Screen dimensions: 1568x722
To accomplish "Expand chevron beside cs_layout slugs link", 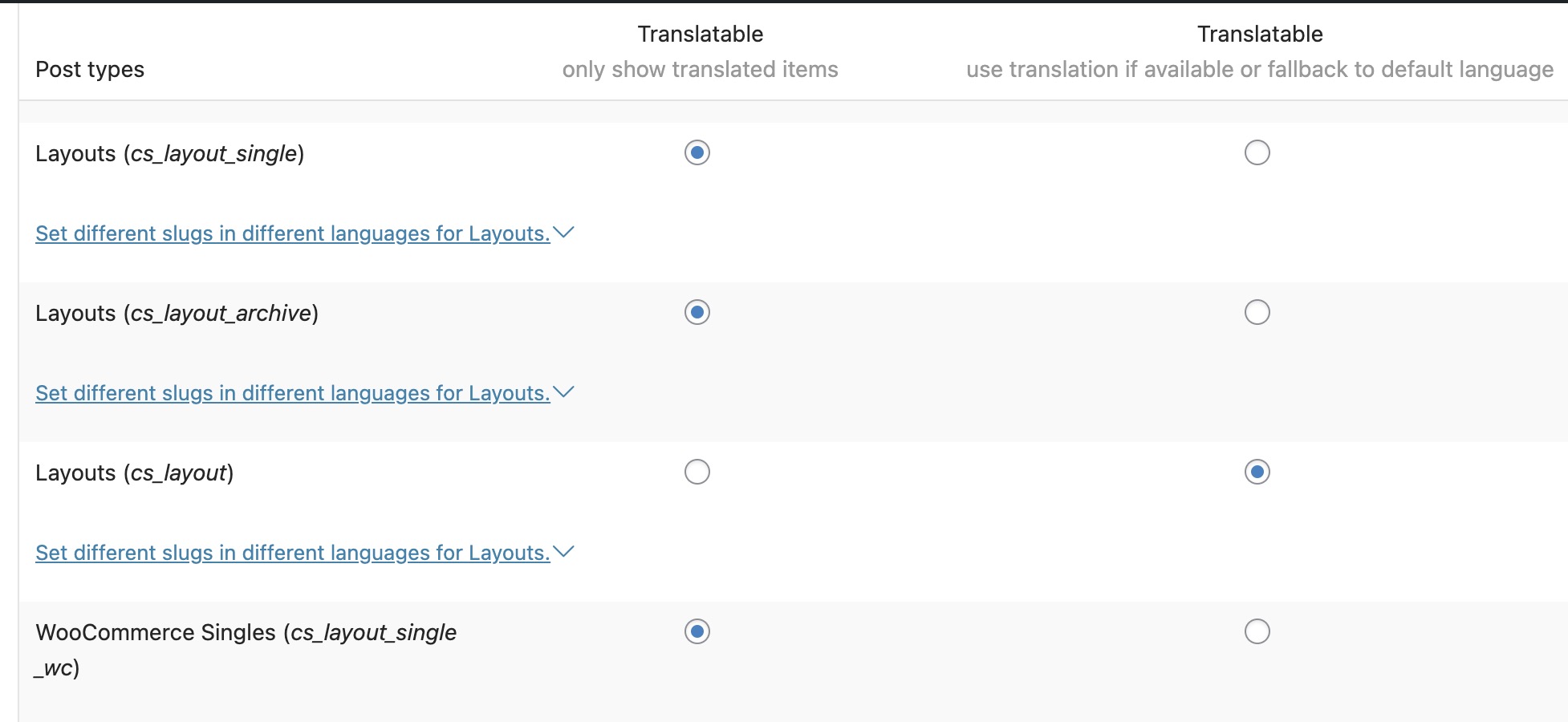I will 564,552.
